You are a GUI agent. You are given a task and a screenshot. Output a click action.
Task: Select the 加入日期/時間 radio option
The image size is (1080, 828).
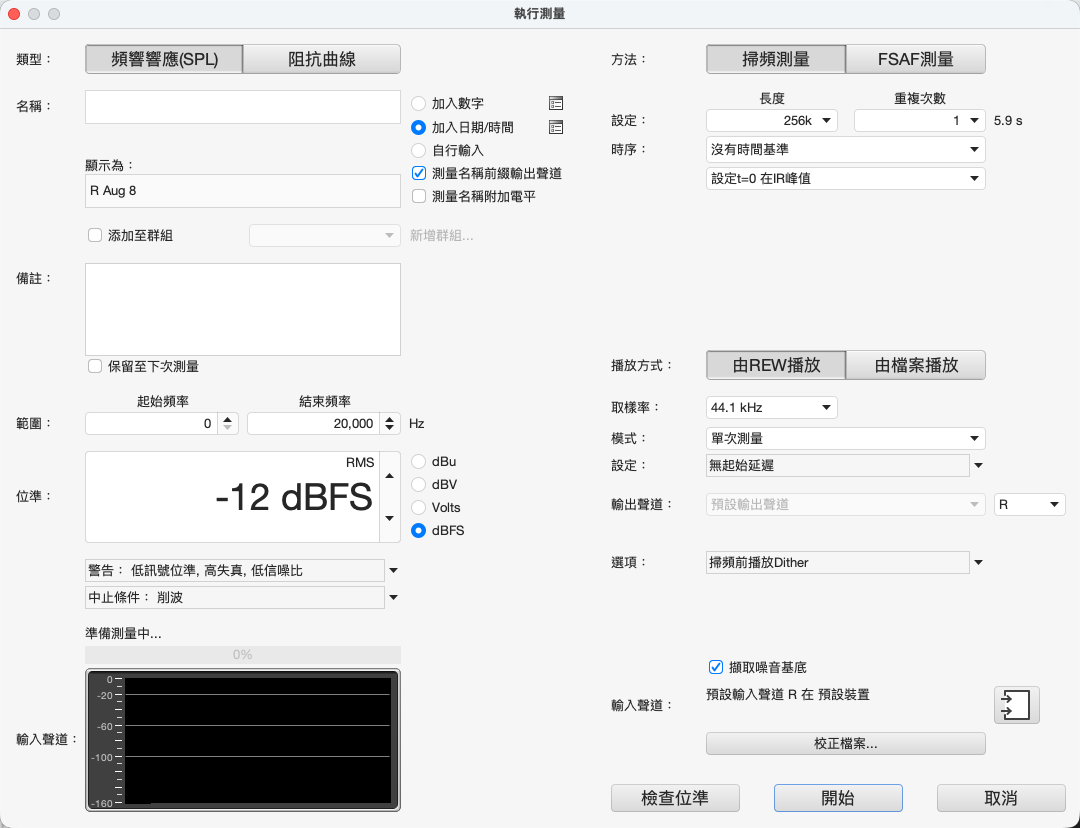pos(418,127)
